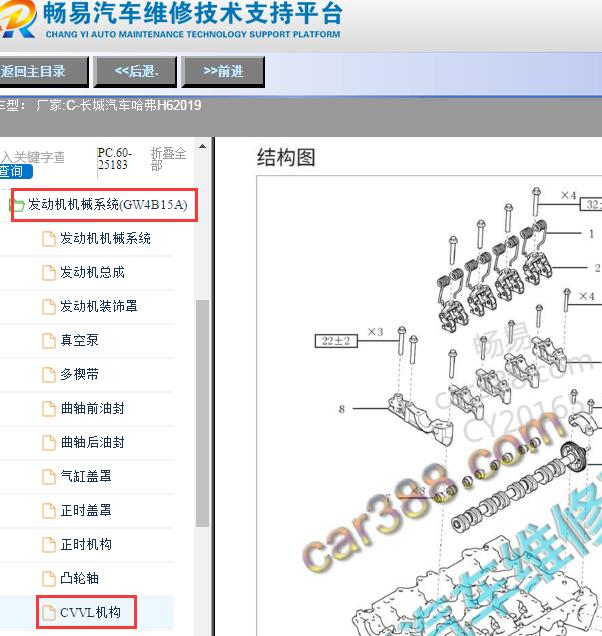Open the 正时盖罩 entry
This screenshot has width=602, height=636.
86,510
